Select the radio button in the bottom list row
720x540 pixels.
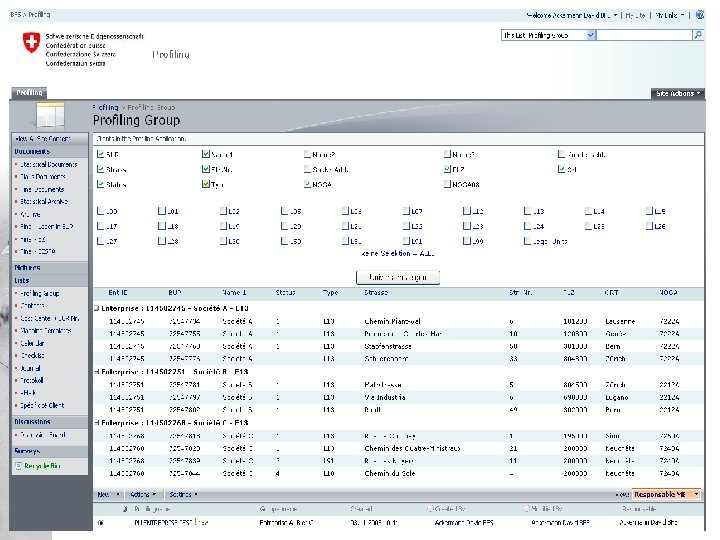coord(100,522)
